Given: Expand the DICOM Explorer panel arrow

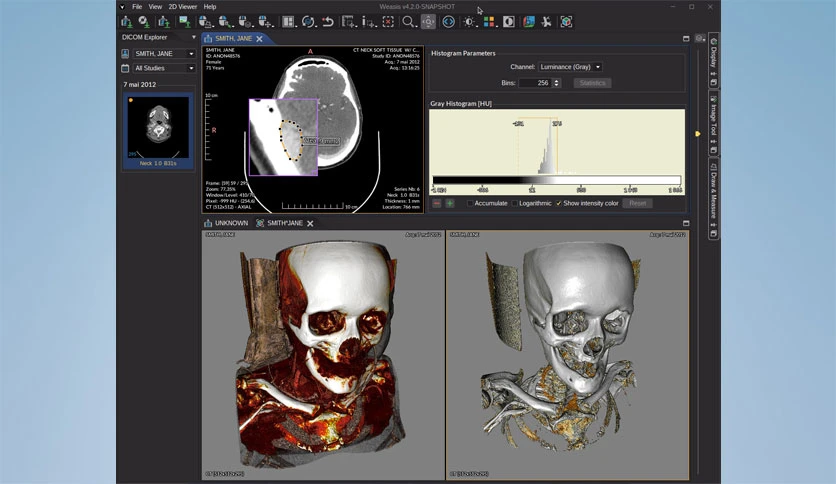Looking at the screenshot, I should (194, 37).
